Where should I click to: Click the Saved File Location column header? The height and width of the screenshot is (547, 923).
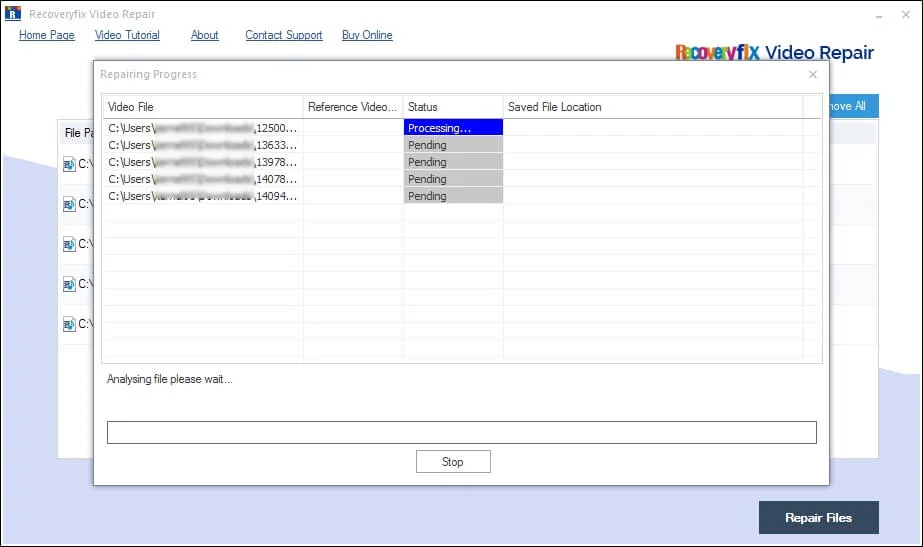point(653,107)
